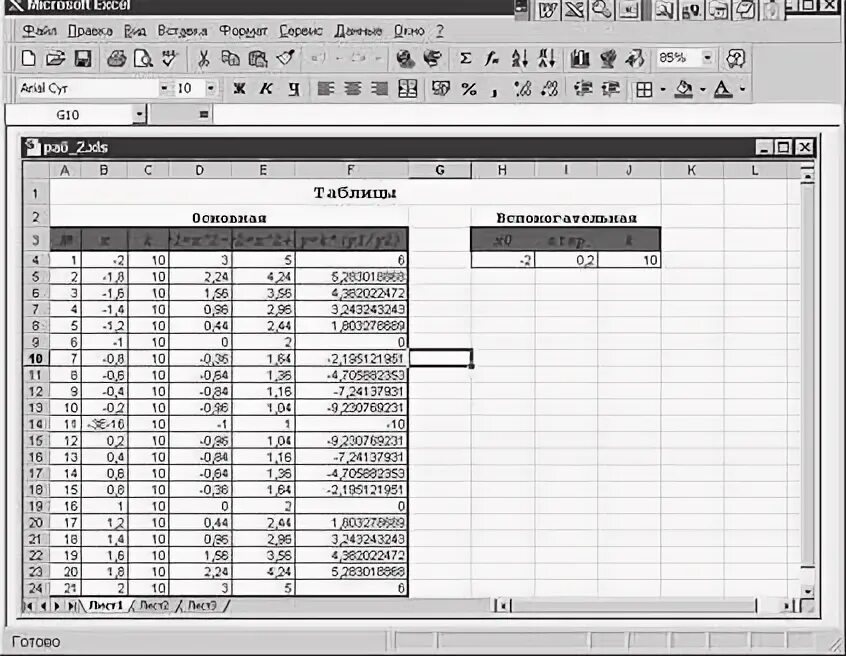
Task: Open the zoom level dropdown showing 85%
Action: pos(708,60)
